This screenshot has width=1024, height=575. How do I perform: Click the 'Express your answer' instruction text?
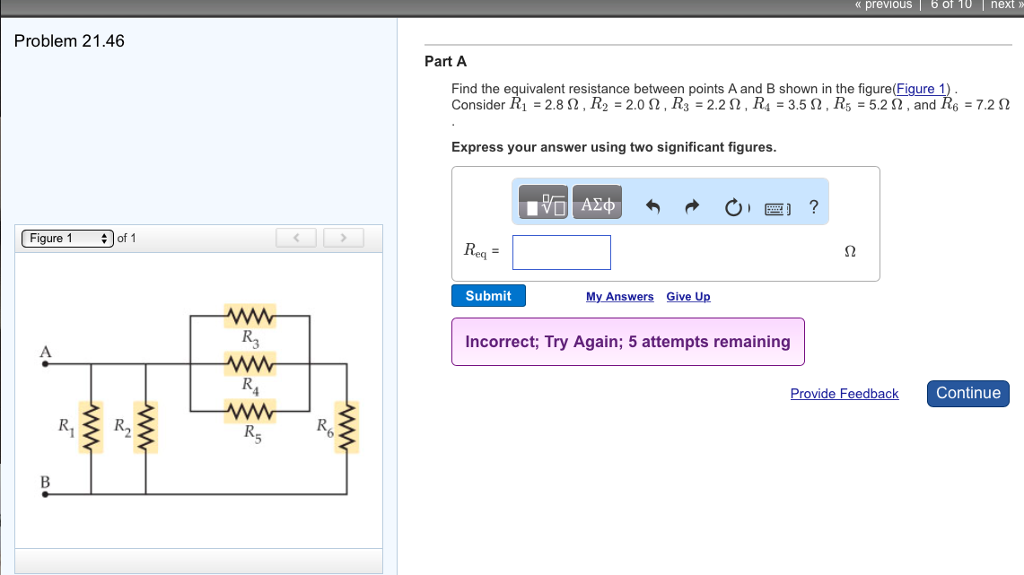[614, 147]
